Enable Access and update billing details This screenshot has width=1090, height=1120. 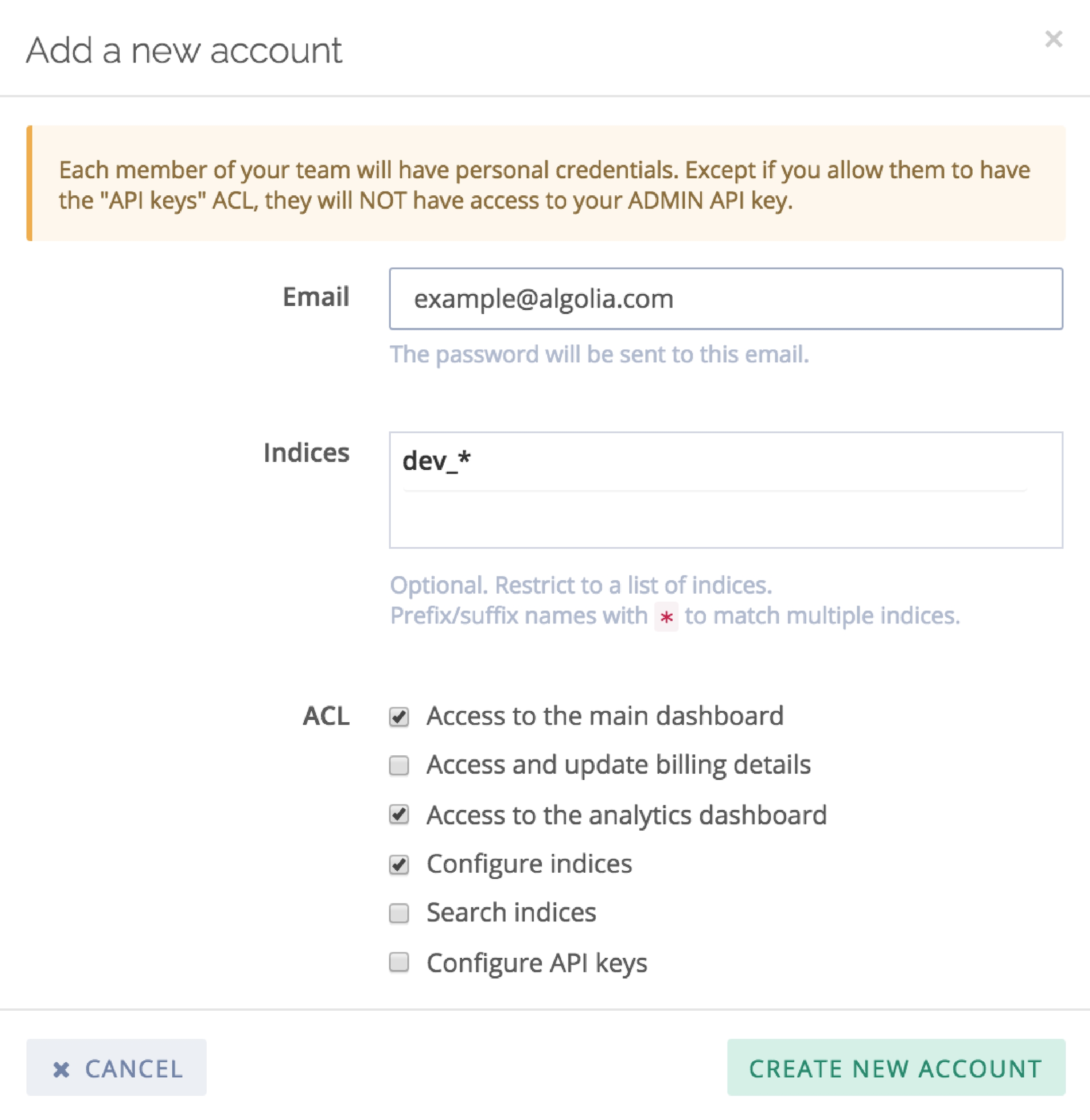point(399,765)
